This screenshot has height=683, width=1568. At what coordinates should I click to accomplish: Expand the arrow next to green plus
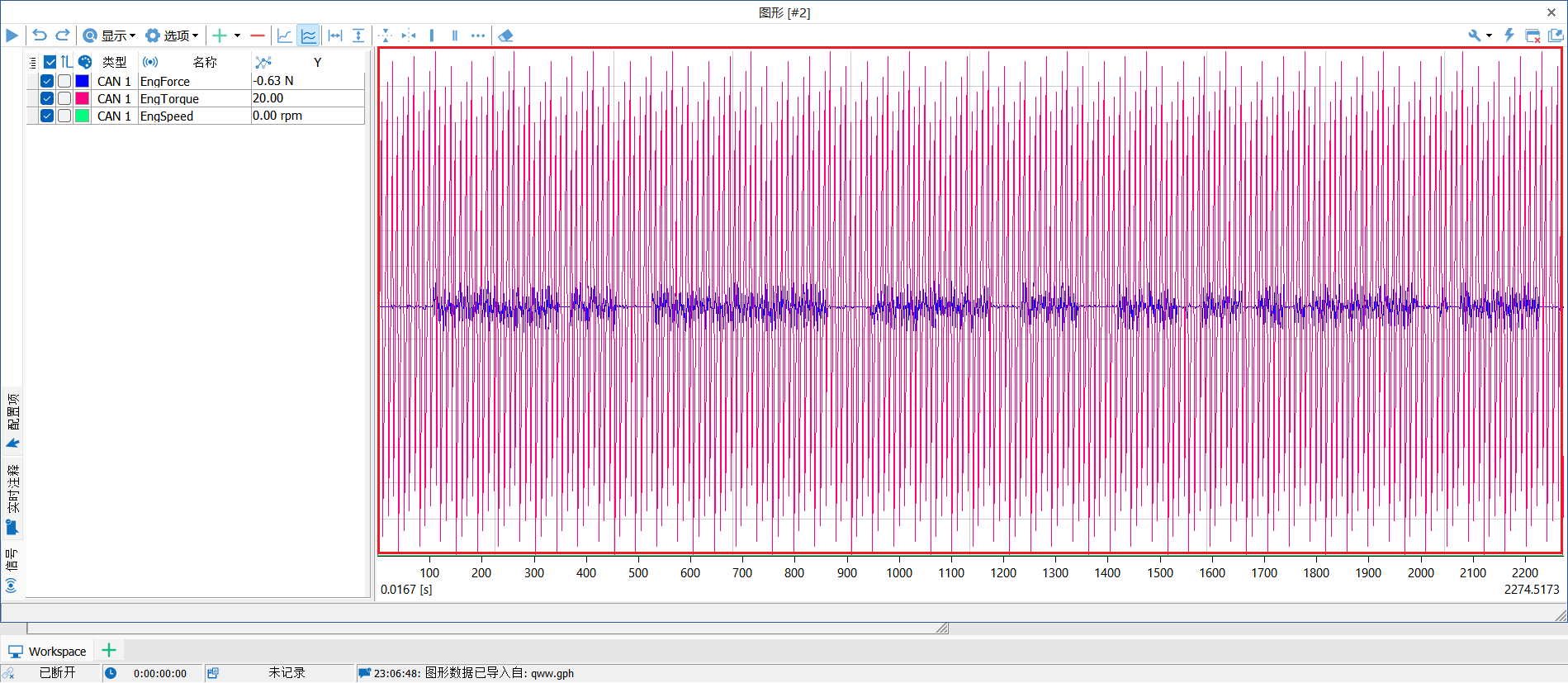237,36
